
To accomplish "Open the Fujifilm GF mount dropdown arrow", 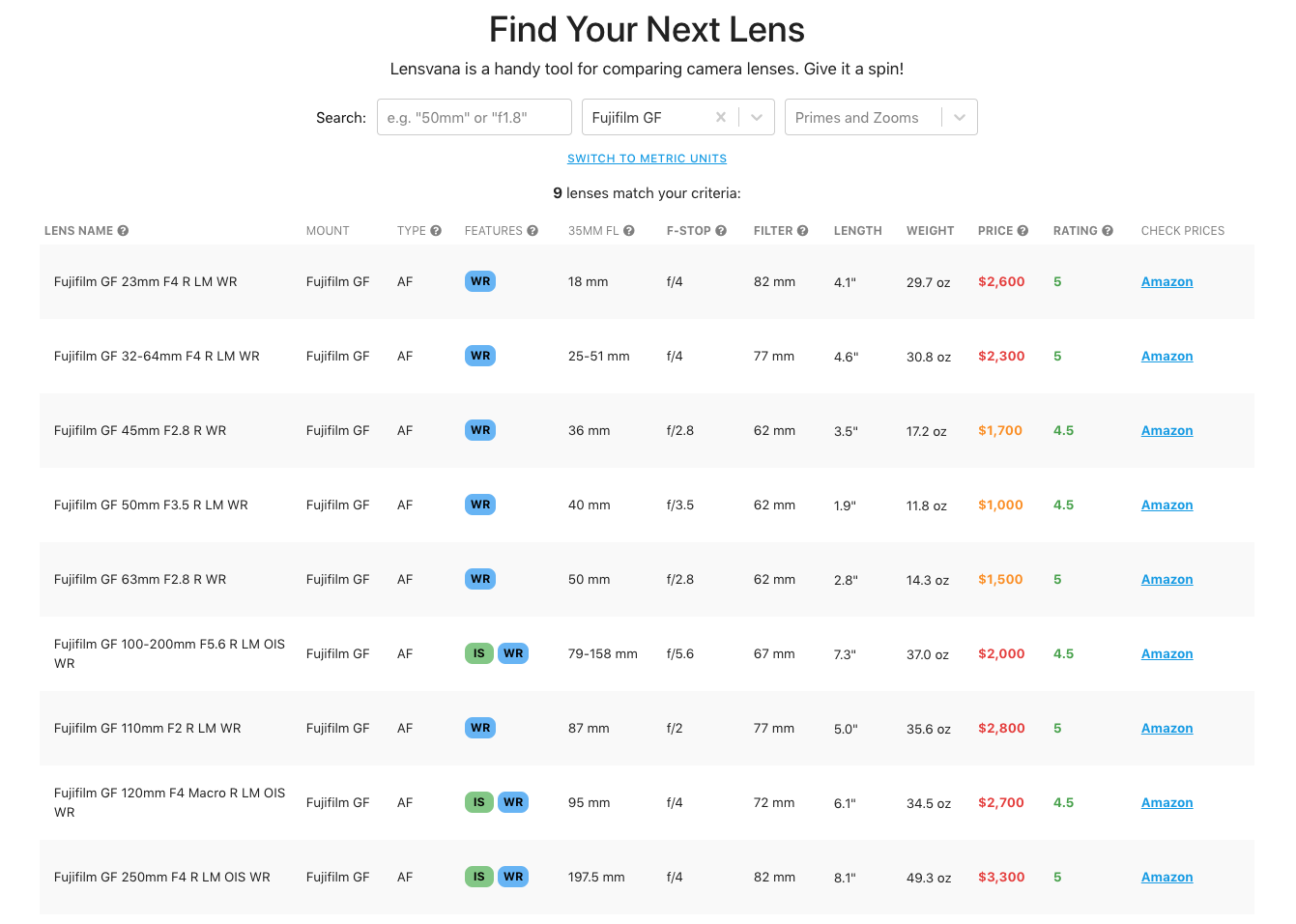I will point(757,117).
